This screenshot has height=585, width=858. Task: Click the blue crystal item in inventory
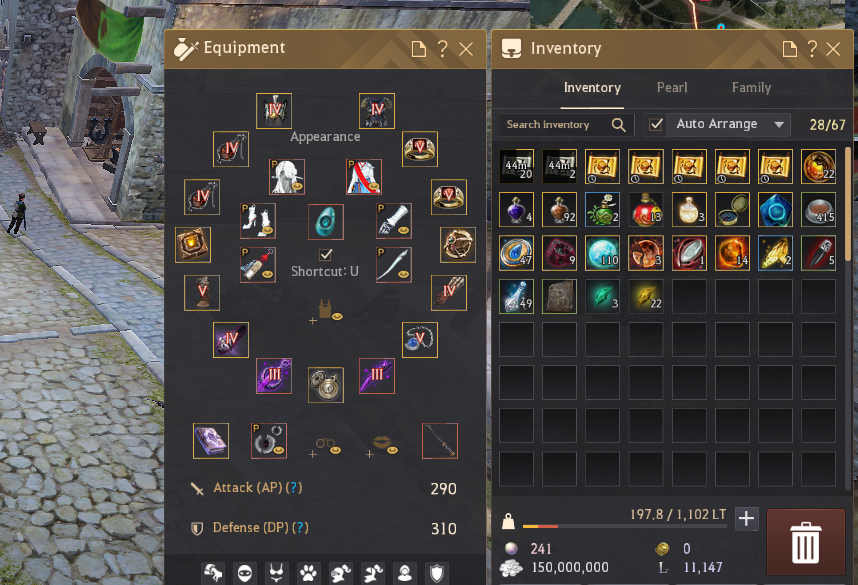pyautogui.click(x=775, y=210)
